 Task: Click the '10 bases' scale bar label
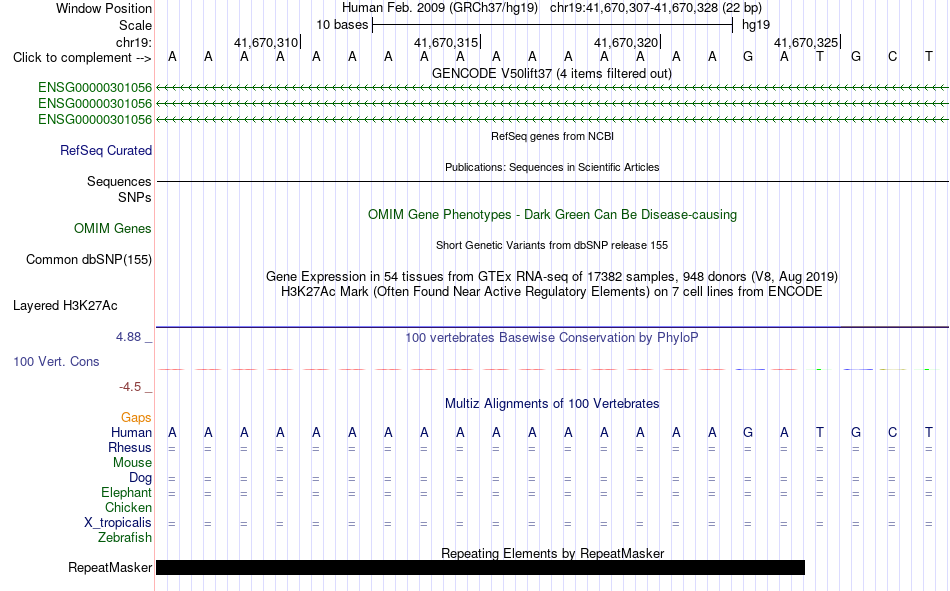tap(342, 25)
